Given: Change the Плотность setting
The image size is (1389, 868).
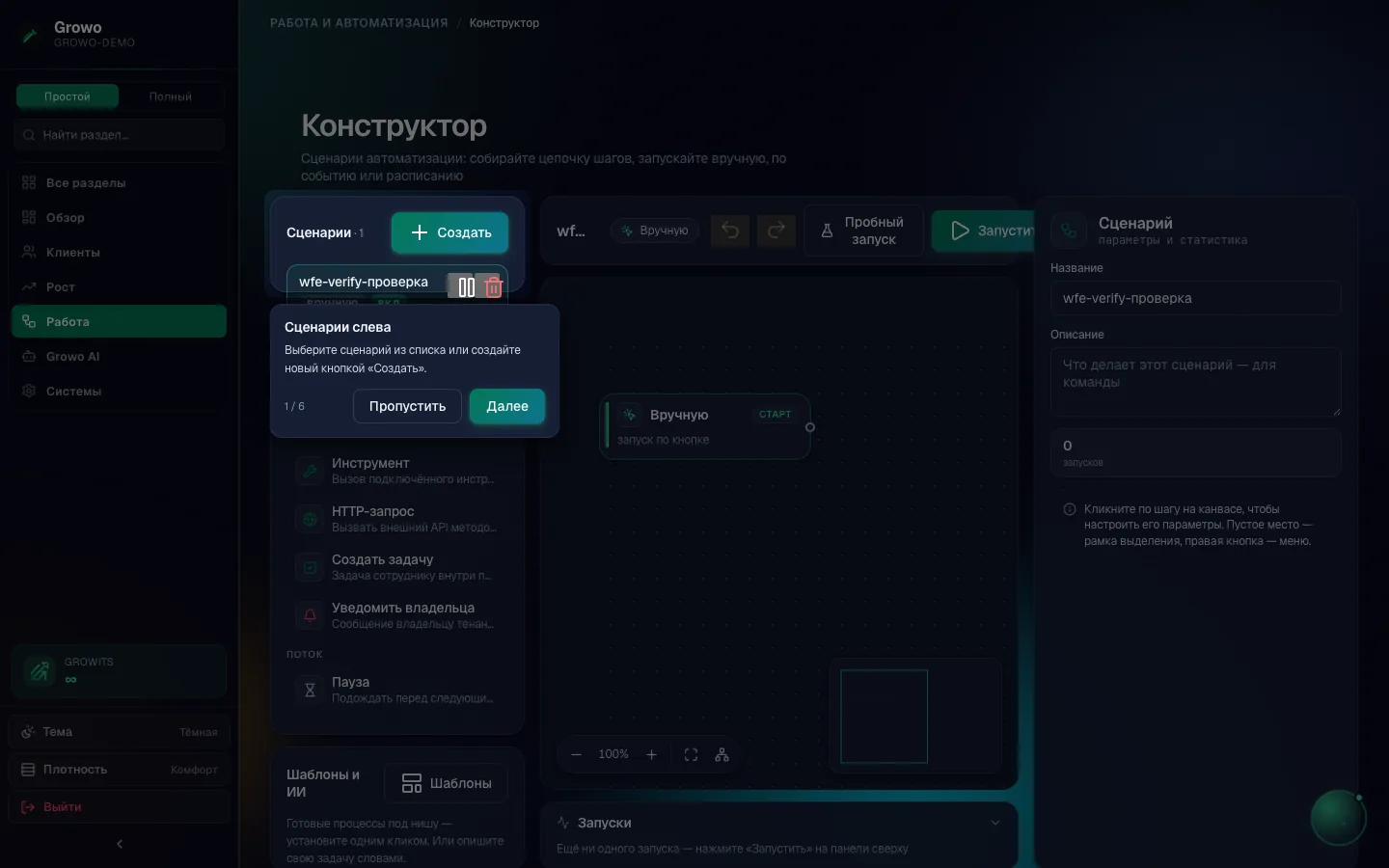Looking at the screenshot, I should coord(120,770).
